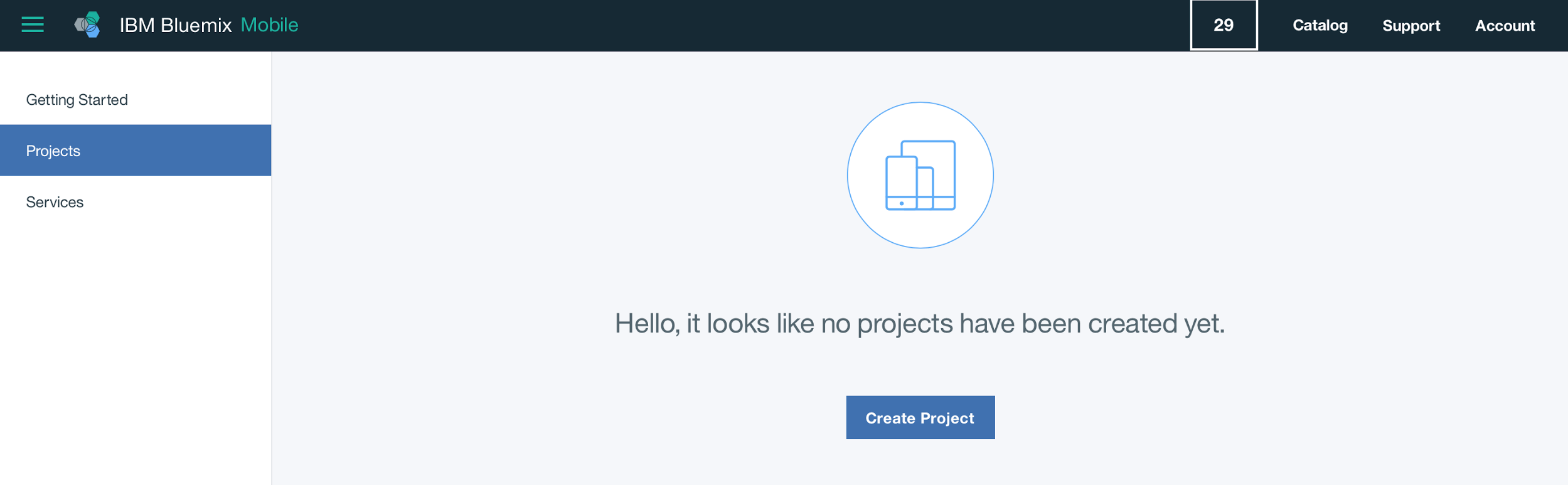This screenshot has height=485, width=1568.
Task: Click empty background below Create Project
Action: tap(920, 464)
